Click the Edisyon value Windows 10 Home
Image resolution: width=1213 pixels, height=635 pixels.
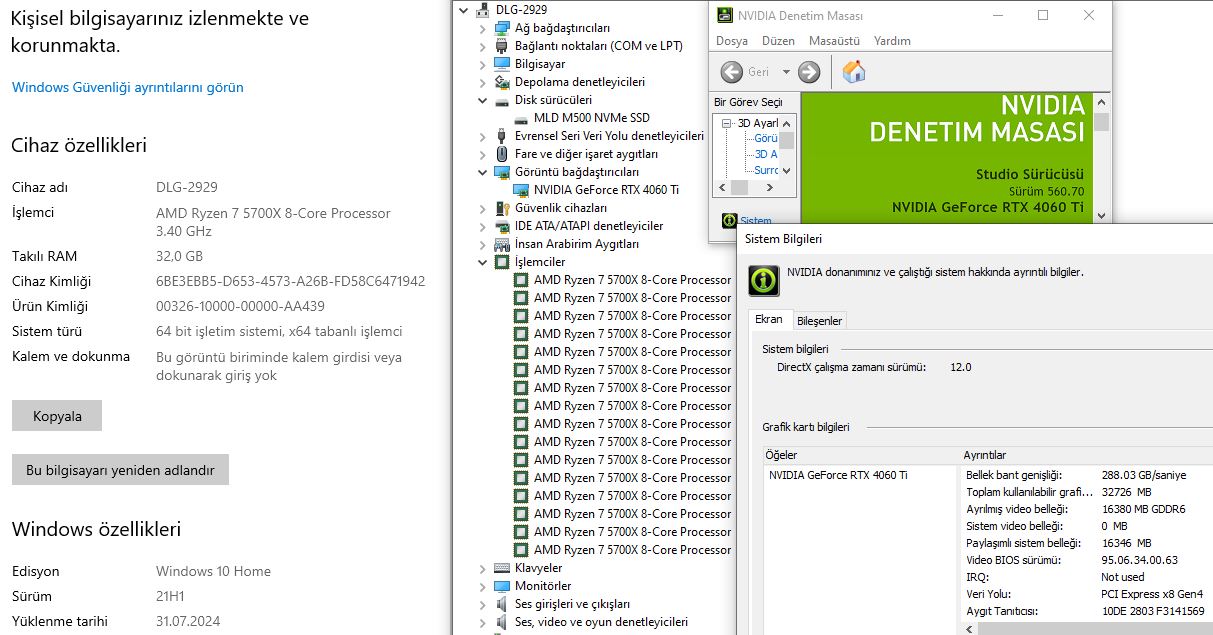(213, 571)
